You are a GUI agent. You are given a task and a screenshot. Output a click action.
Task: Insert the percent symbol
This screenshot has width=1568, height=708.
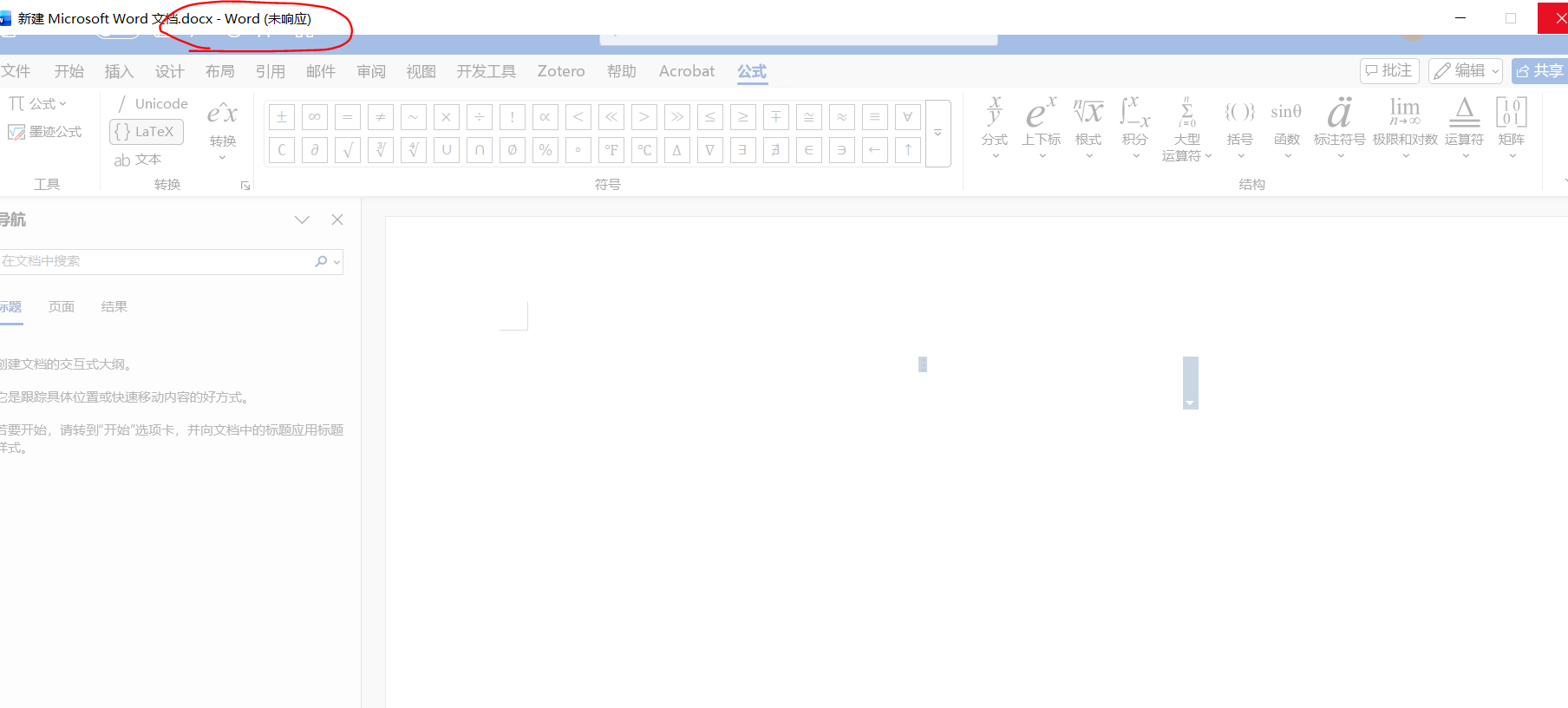(546, 150)
